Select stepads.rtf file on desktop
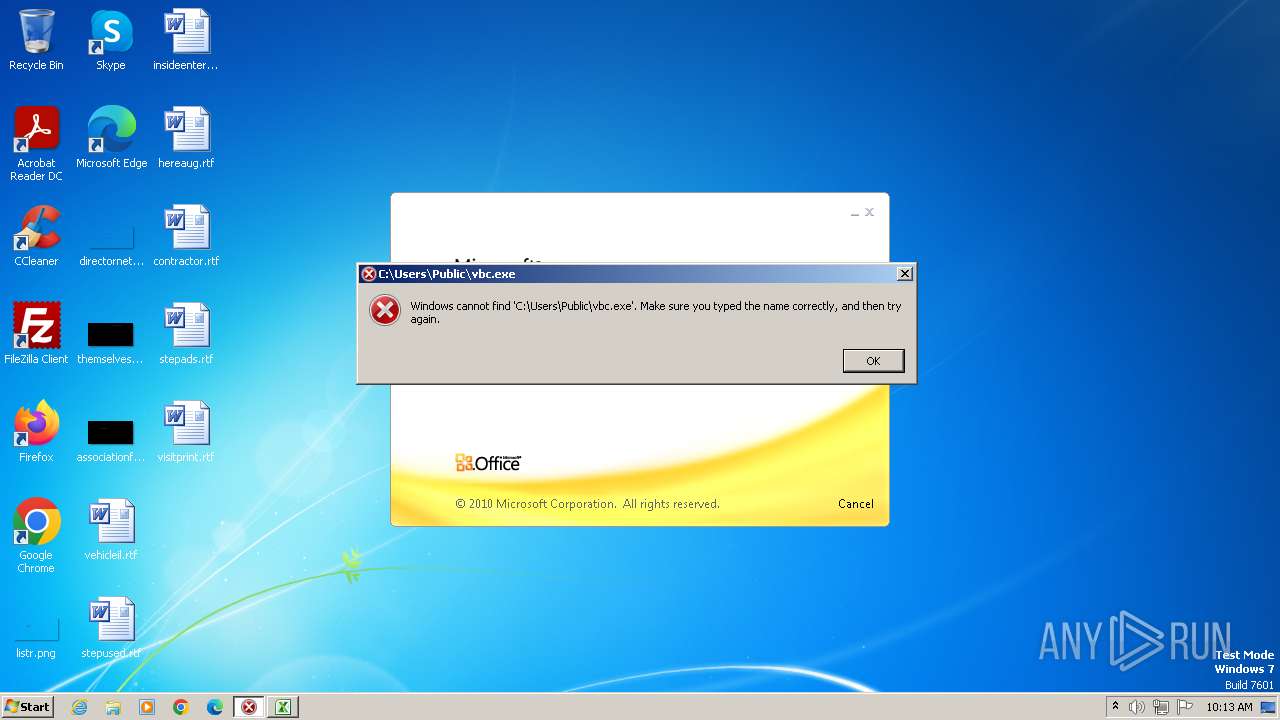1280x720 pixels. 186,335
